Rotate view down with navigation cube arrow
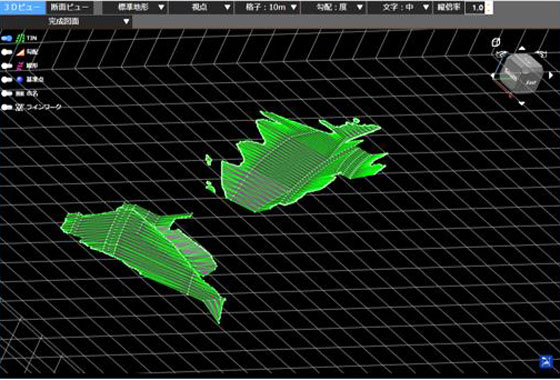Viewport: 560px width, 380px height. (x=522, y=104)
